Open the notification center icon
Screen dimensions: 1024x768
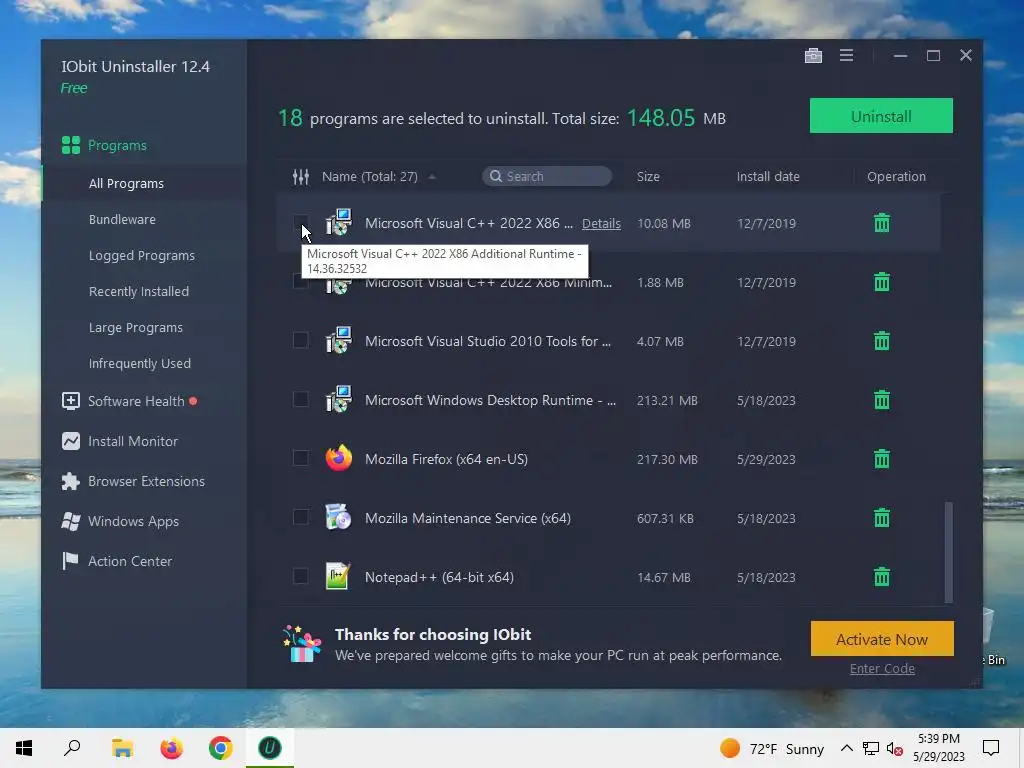(x=991, y=748)
